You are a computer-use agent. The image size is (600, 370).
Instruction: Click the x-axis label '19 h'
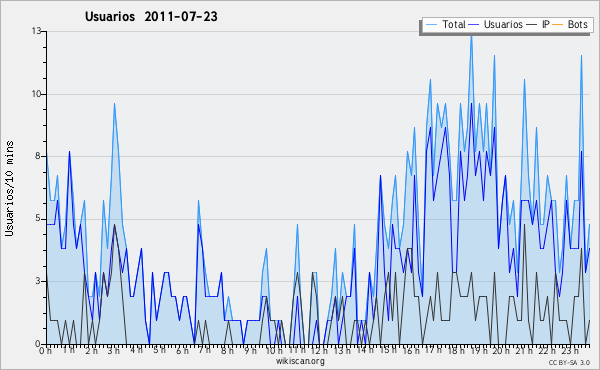479,350
